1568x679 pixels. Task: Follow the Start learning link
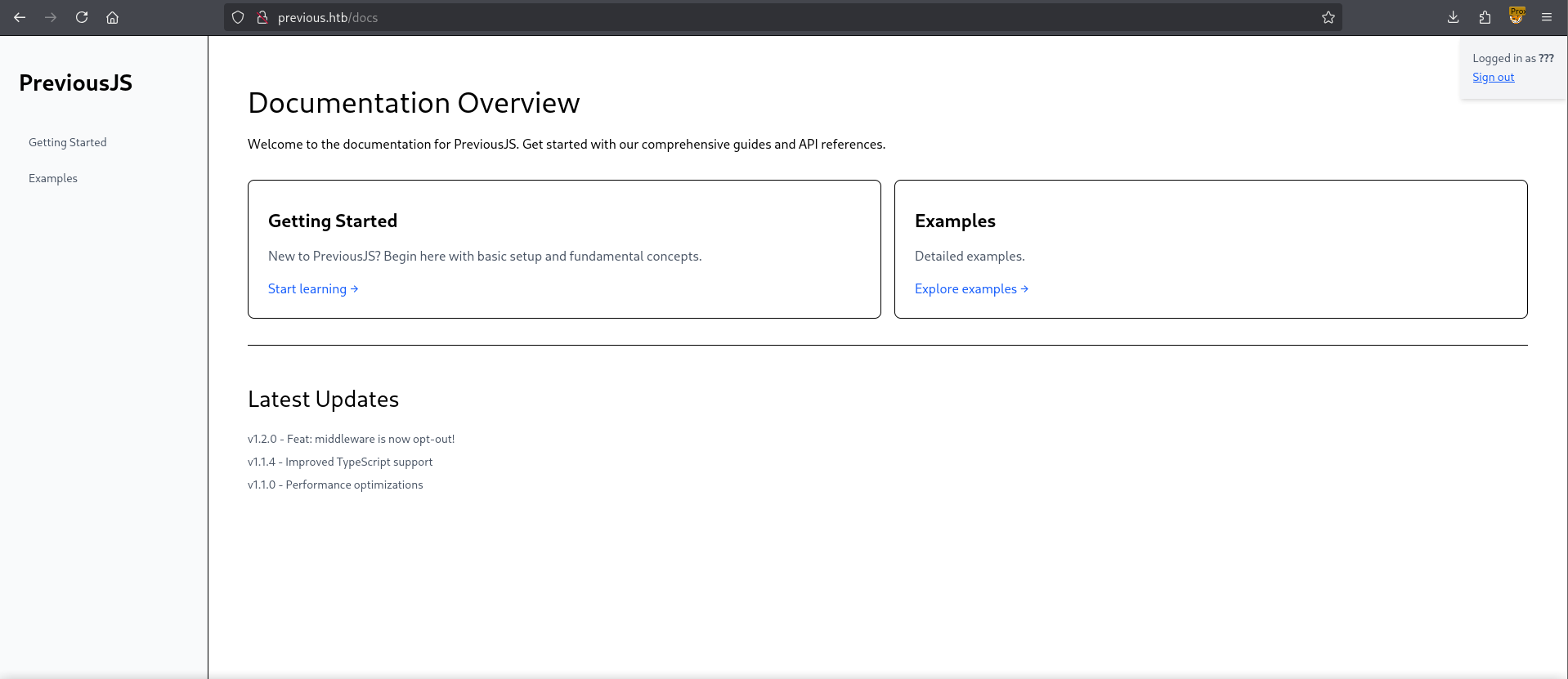(313, 288)
